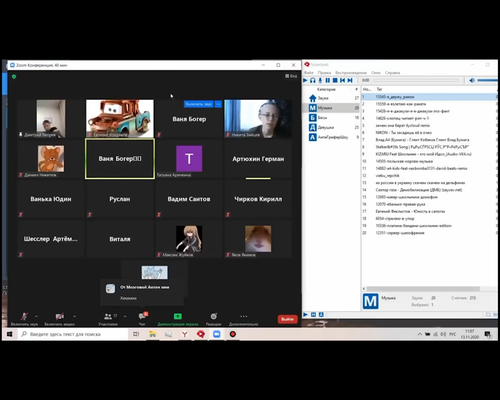The image size is (500, 400).
Task: Select sound row 20 in Soundpad list
Action: (x=429, y=233)
